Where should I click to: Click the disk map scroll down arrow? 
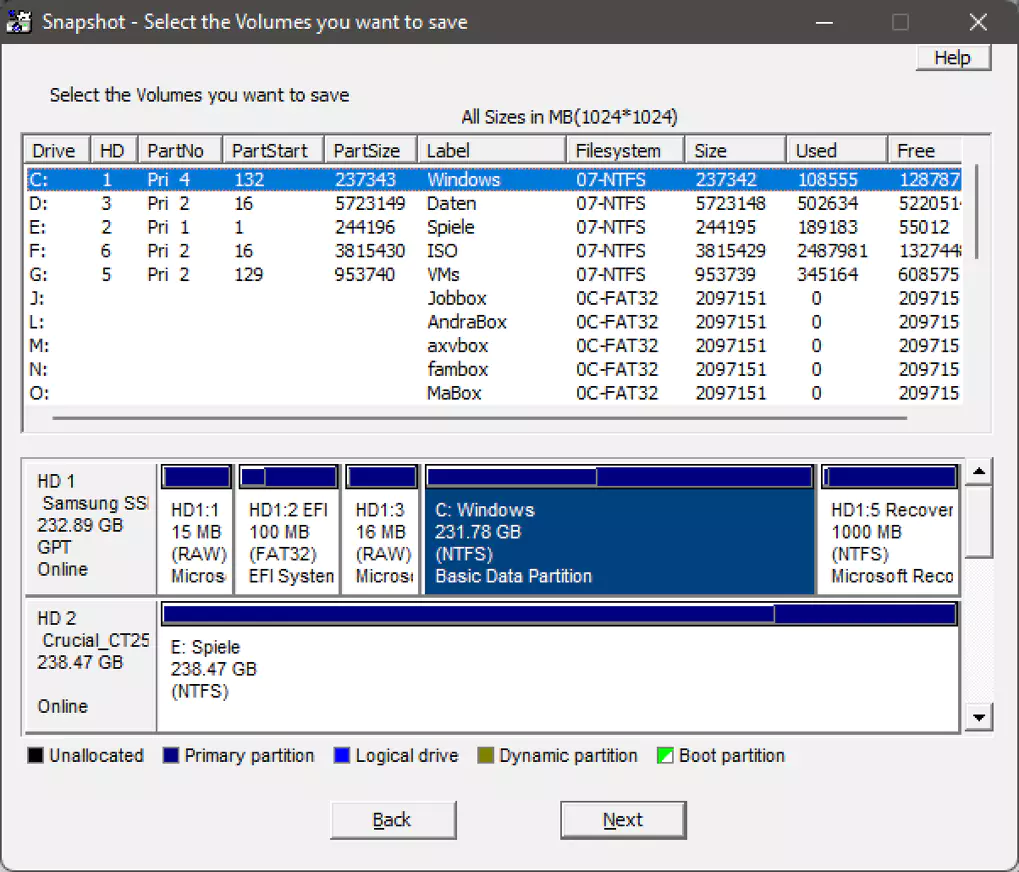(x=979, y=718)
